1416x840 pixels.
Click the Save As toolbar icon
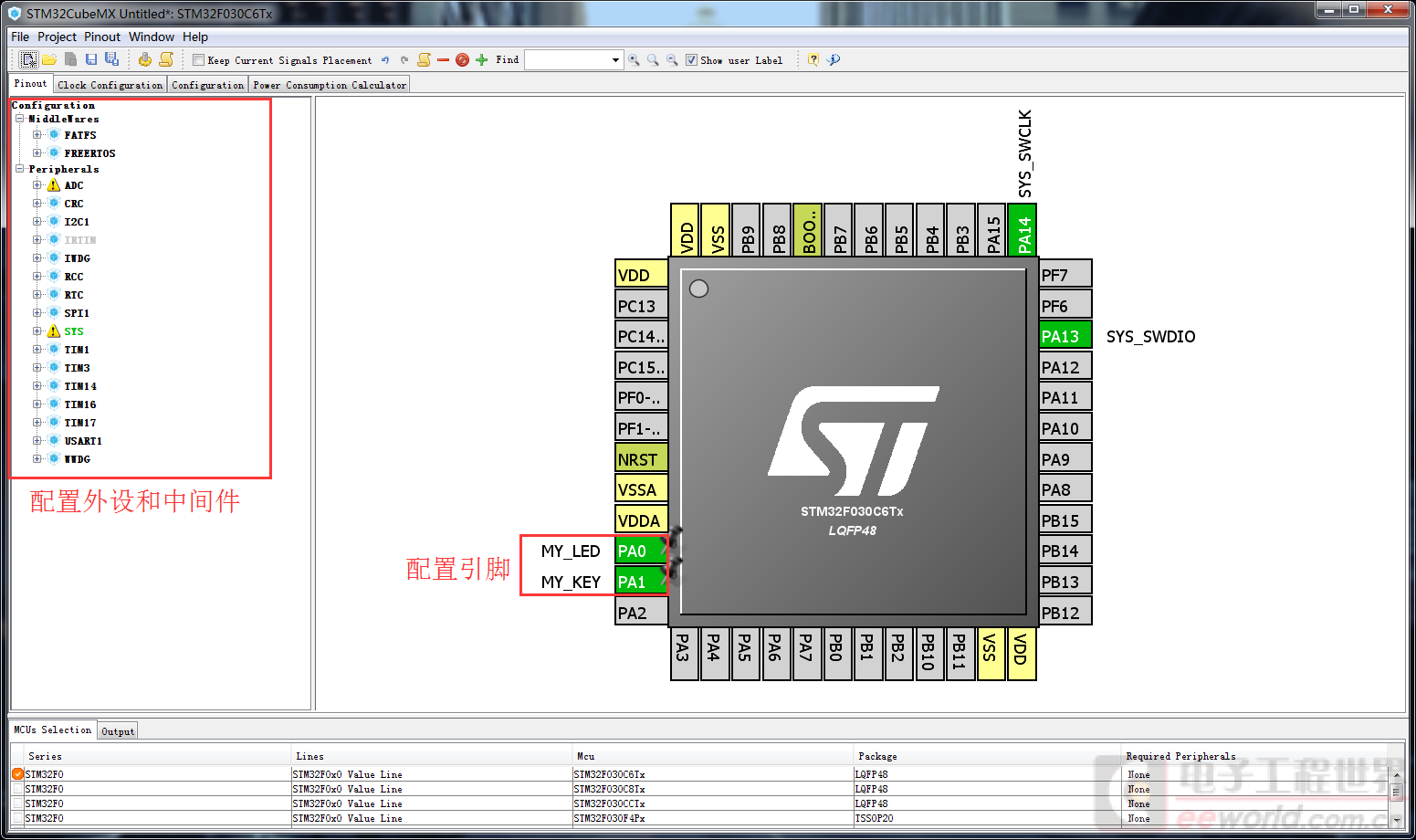click(111, 59)
